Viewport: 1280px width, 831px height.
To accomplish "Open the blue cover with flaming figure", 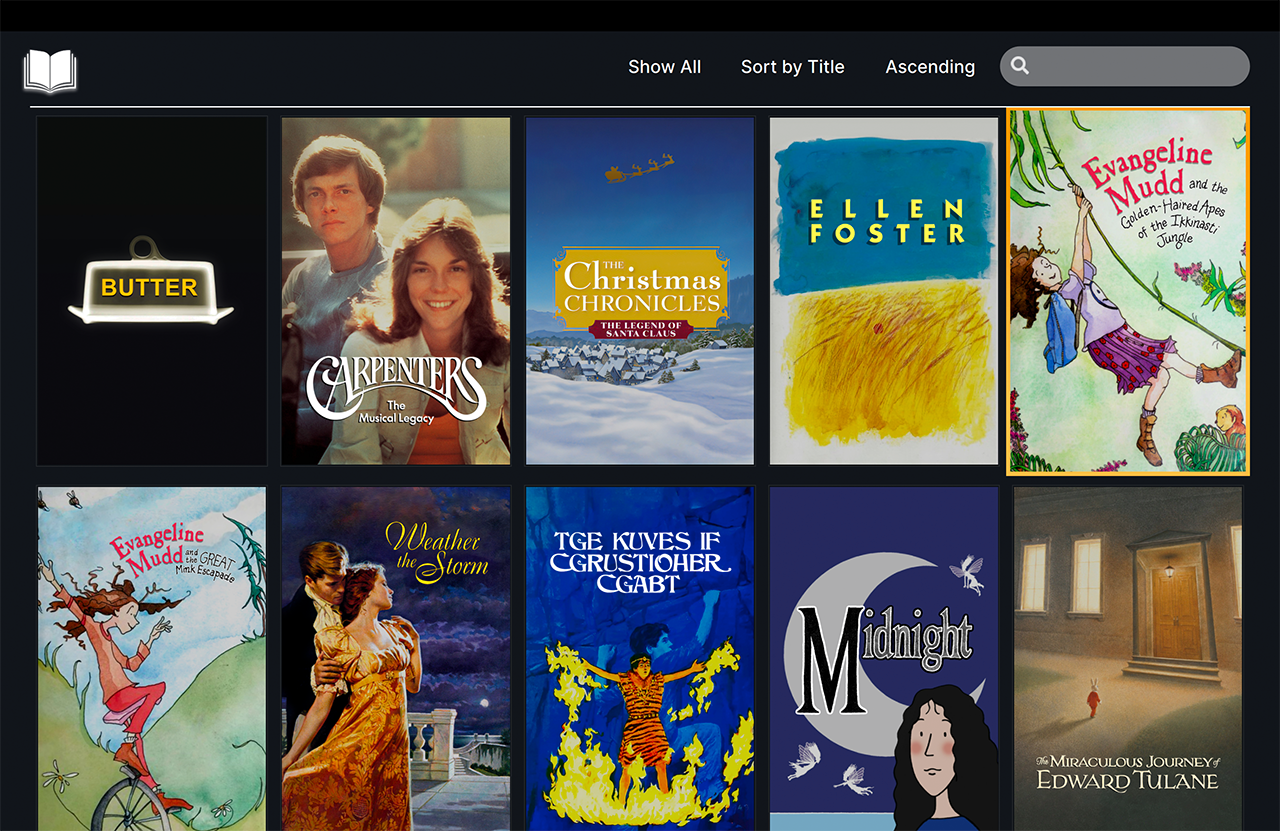I will tap(640, 659).
